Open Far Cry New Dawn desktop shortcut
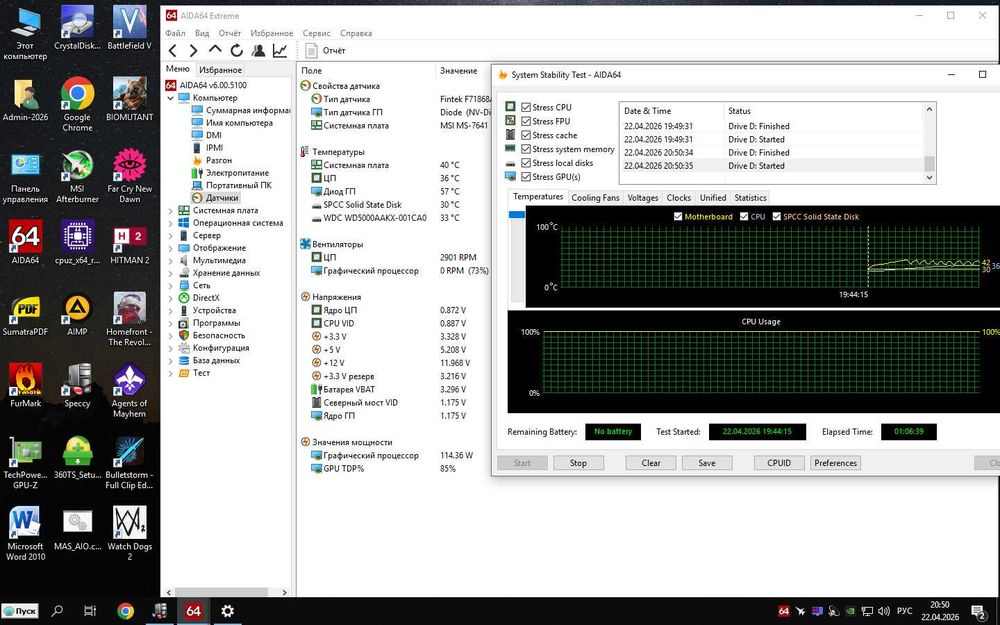This screenshot has width=1000, height=625. tap(129, 176)
